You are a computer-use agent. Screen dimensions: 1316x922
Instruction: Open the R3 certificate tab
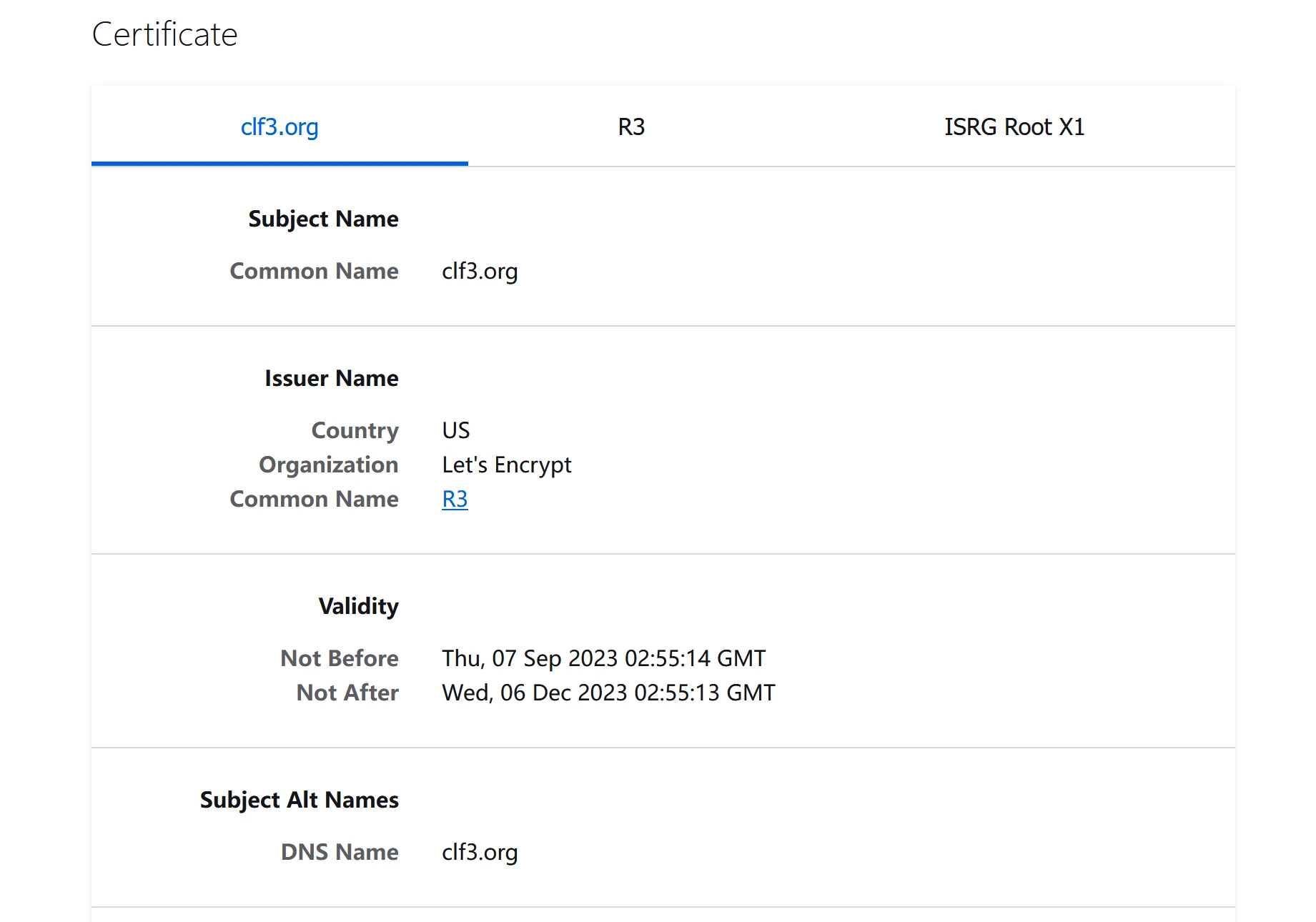coord(631,127)
